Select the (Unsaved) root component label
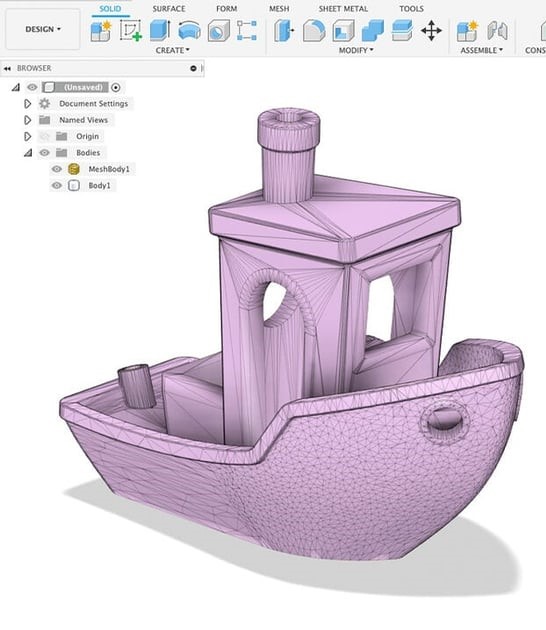 (83, 87)
